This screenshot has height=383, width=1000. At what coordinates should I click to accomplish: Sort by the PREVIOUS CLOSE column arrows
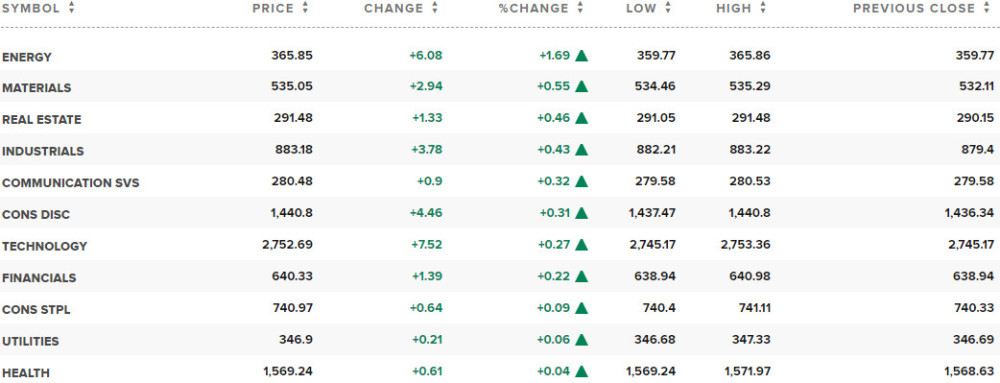(989, 8)
